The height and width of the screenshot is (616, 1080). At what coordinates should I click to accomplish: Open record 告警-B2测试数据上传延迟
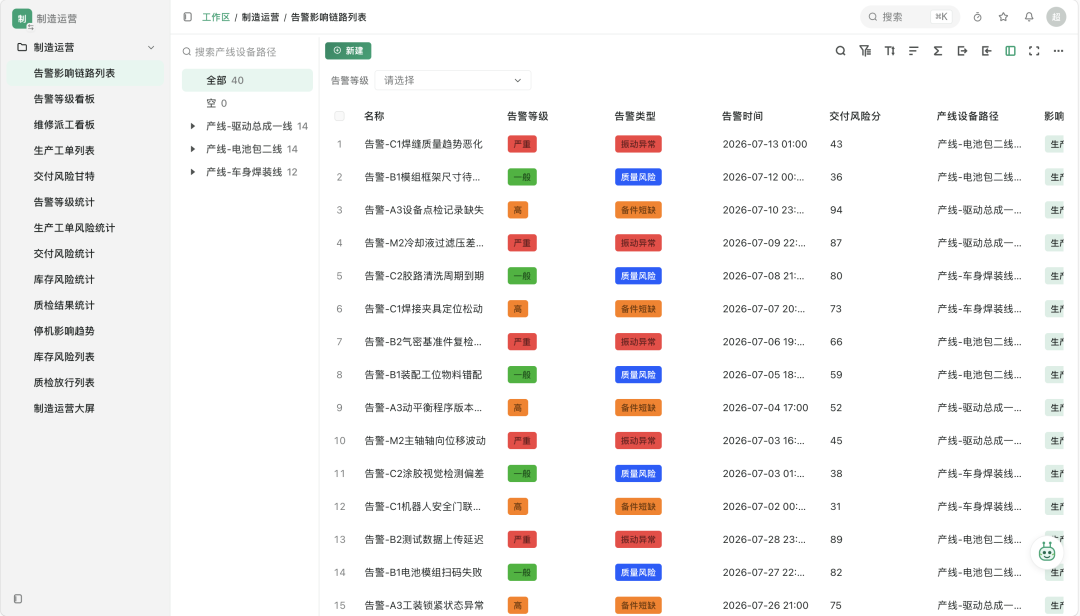pyautogui.click(x=424, y=540)
